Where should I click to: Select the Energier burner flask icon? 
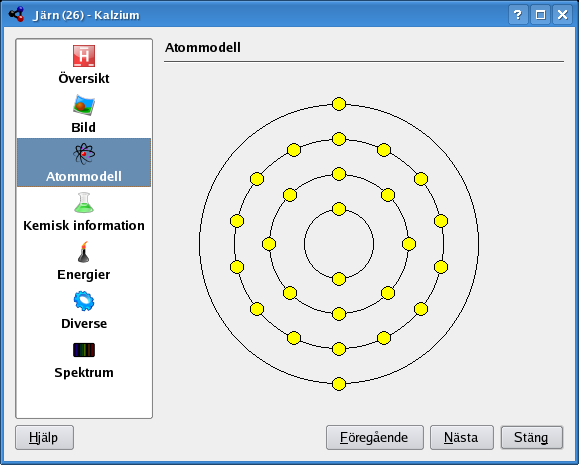[x=84, y=252]
